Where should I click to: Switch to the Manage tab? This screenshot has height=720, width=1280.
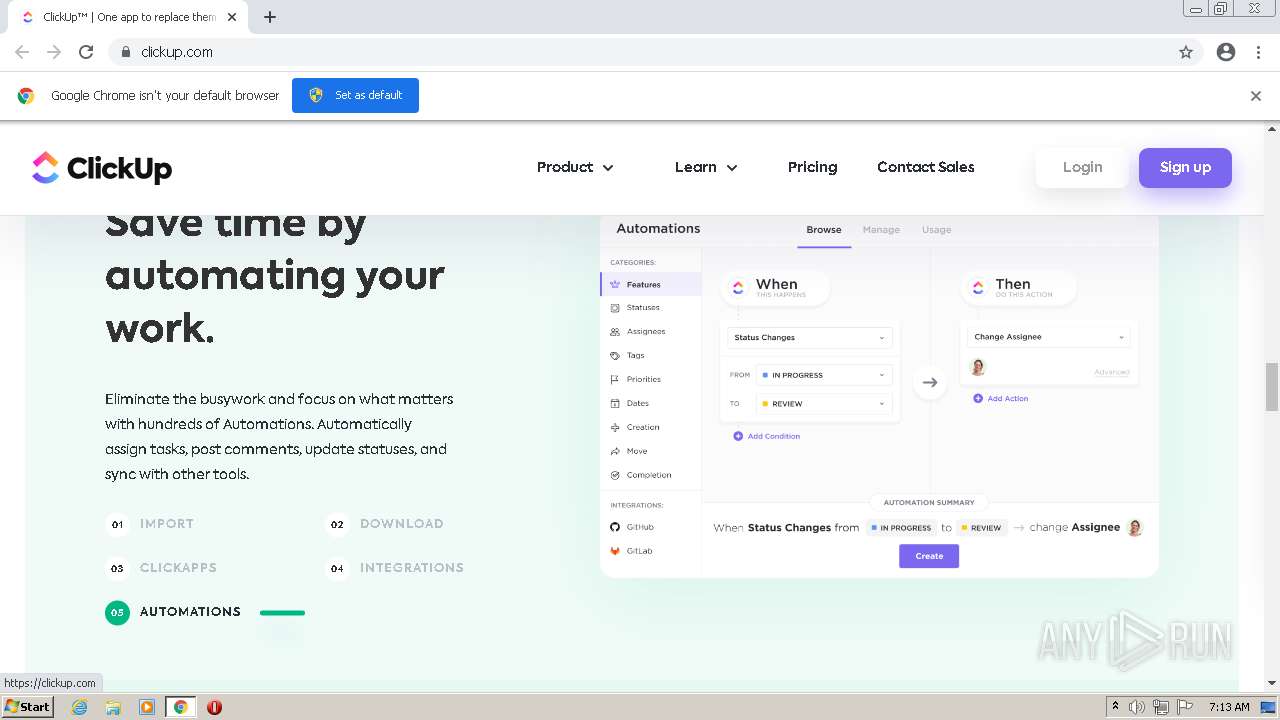[881, 230]
